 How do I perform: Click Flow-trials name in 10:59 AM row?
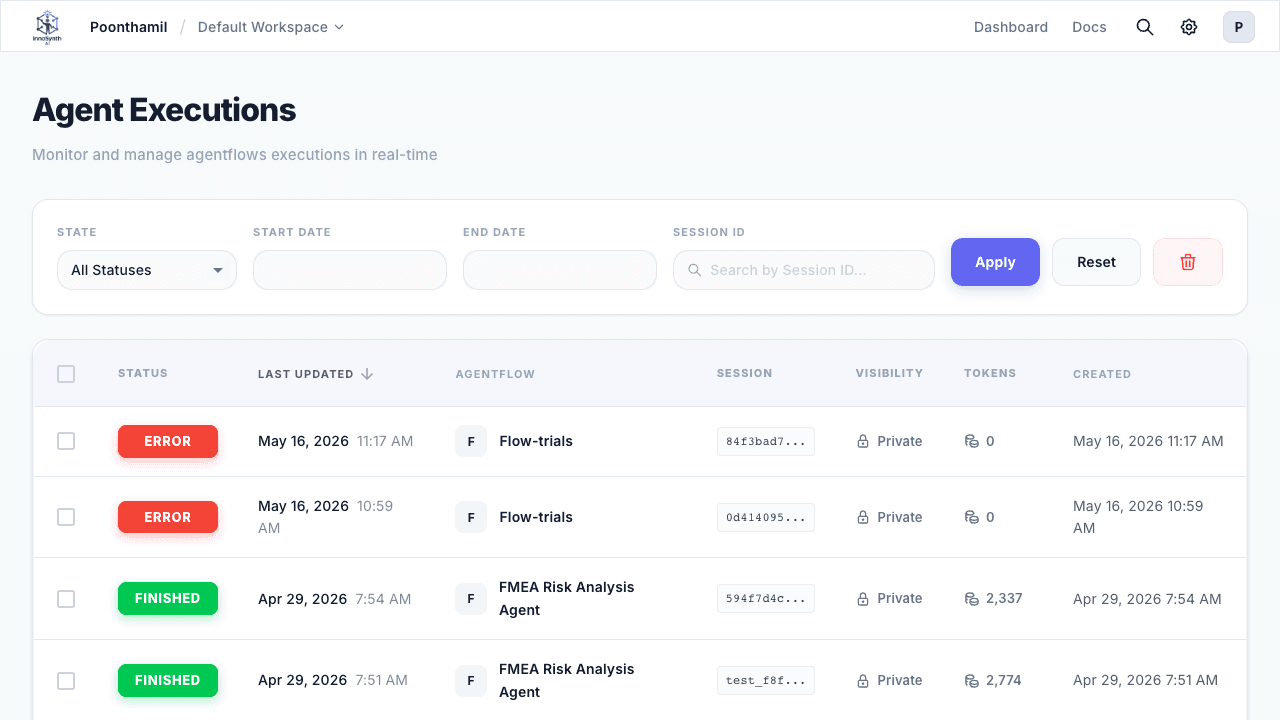pyautogui.click(x=536, y=517)
